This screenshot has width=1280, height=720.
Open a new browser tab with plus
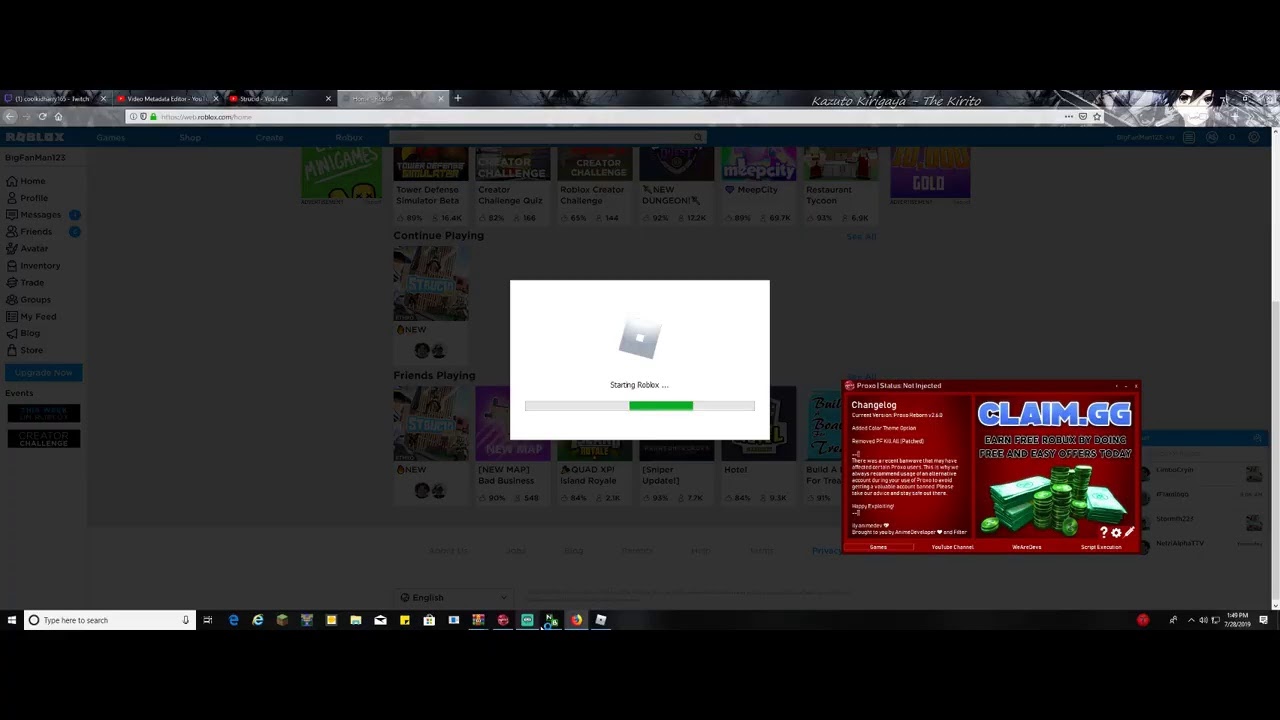tap(458, 98)
